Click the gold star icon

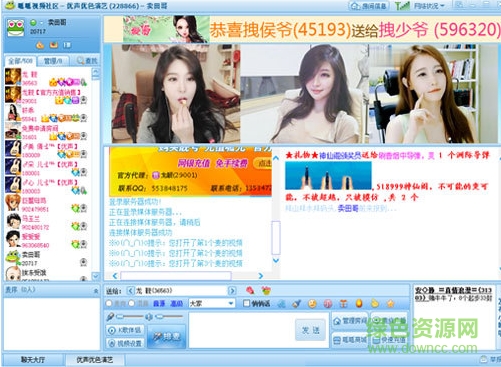tap(390, 303)
